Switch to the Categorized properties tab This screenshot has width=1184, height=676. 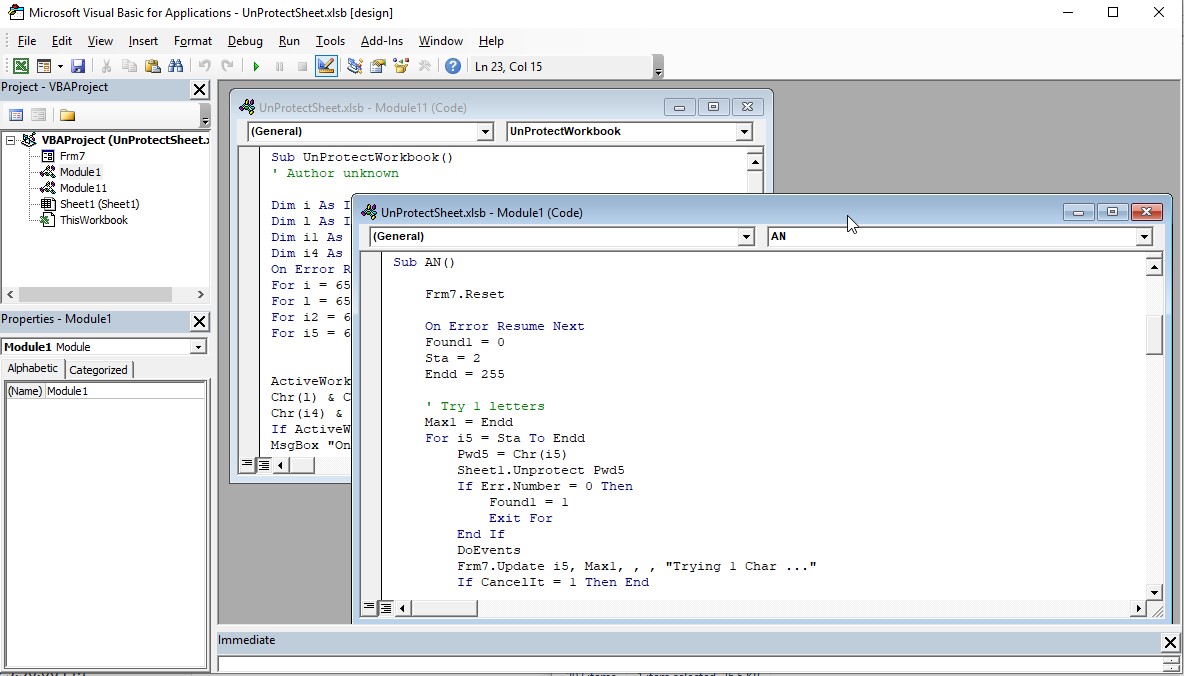tap(98, 370)
